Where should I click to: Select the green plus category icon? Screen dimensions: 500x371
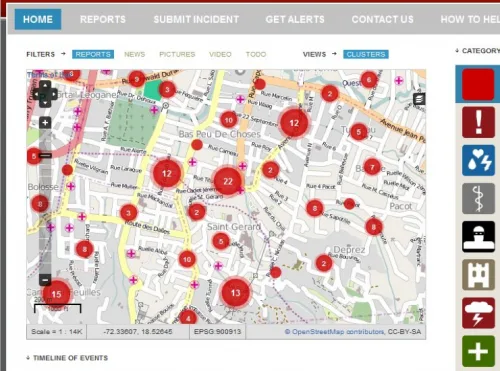[x=478, y=351]
